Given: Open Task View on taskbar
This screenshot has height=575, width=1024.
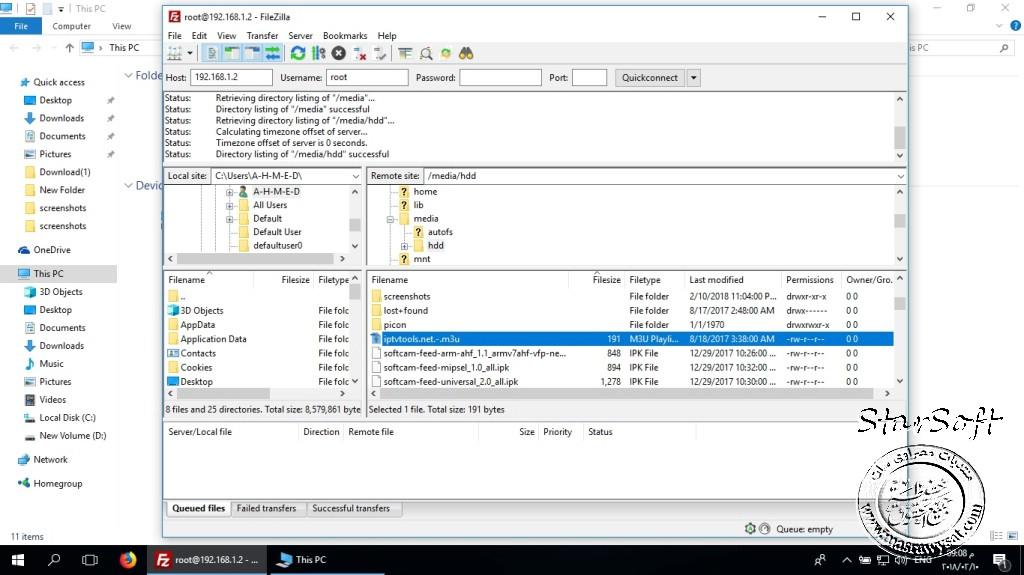Looking at the screenshot, I should pyautogui.click(x=89, y=560).
